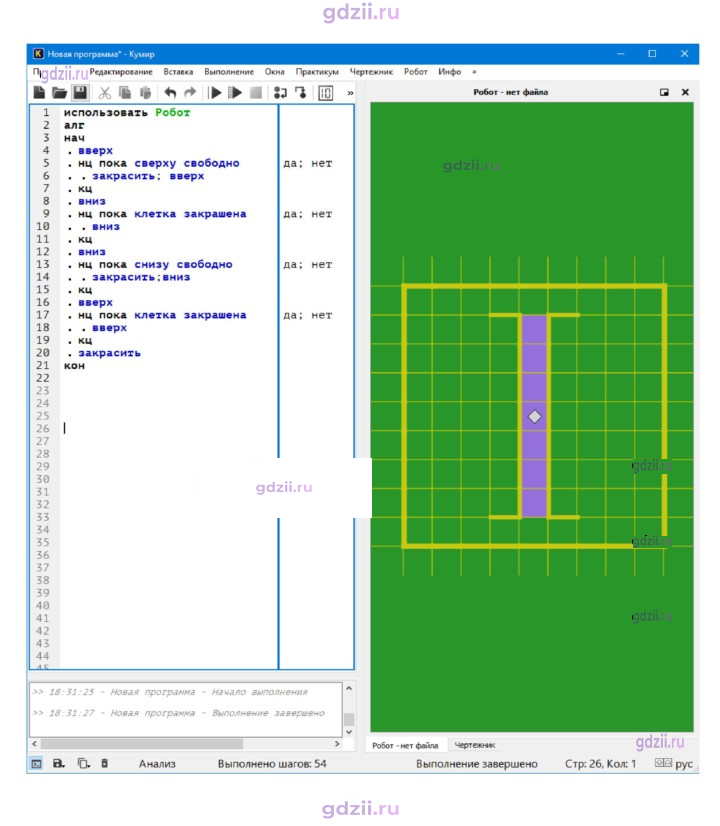Click the Анализ status label
The width and height of the screenshot is (720, 826).
157,764
